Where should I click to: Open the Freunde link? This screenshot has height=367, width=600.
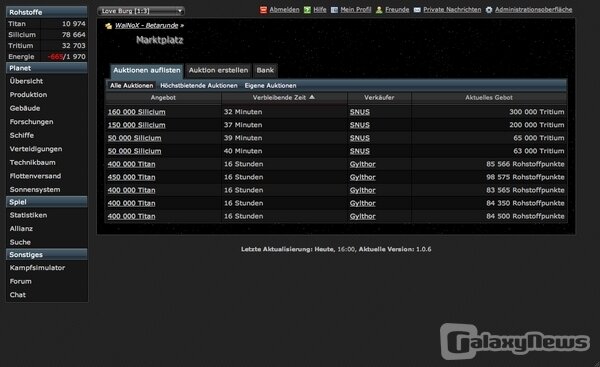point(397,10)
